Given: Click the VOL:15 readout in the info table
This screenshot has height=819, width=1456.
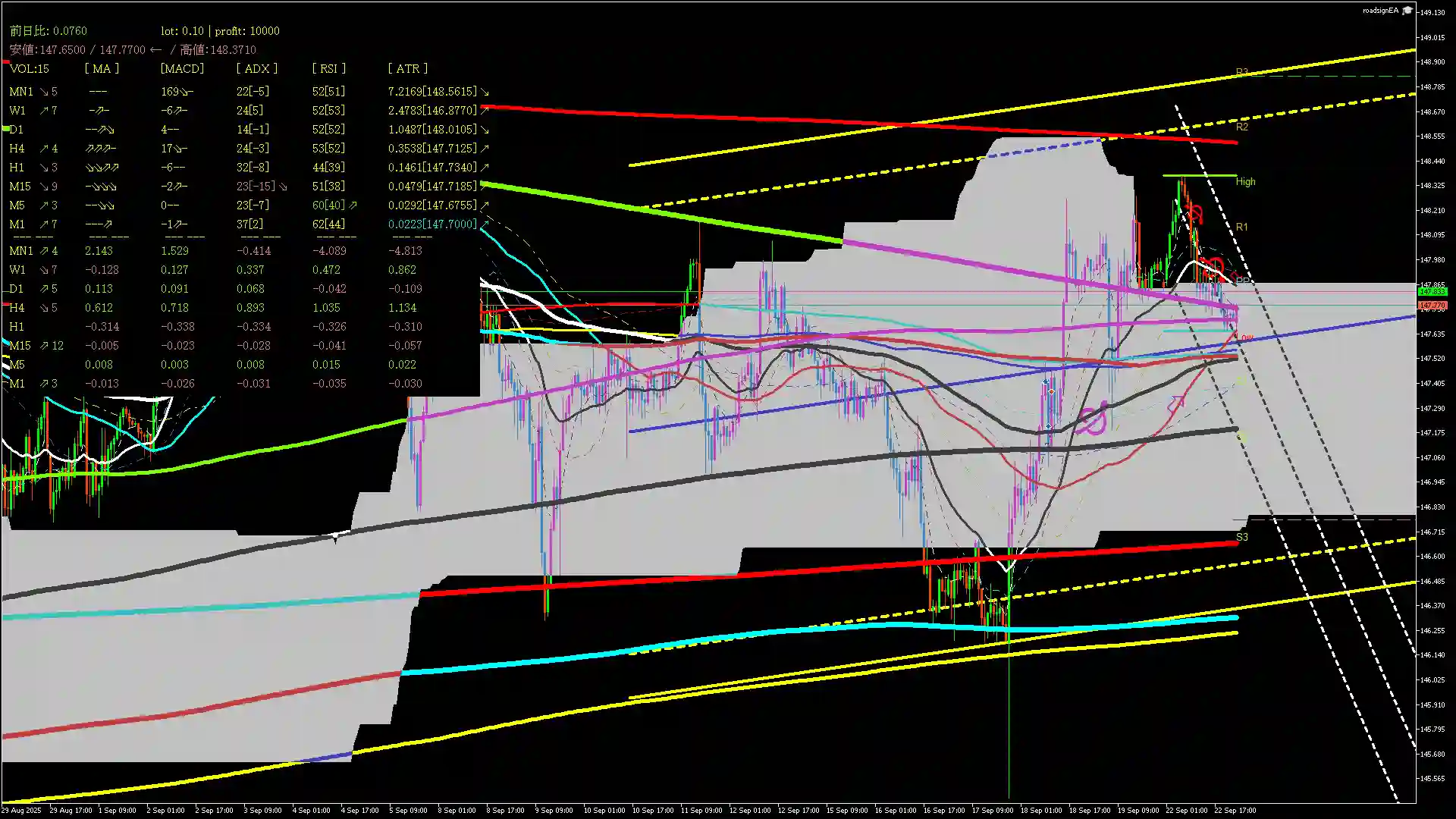Looking at the screenshot, I should coord(30,69).
